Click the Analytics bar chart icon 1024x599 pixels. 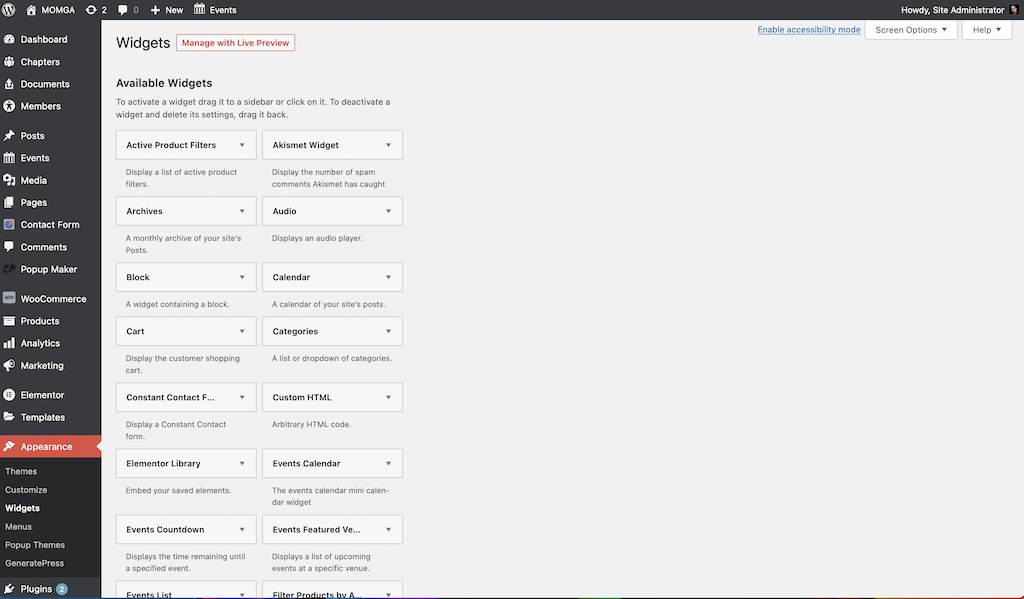[9, 343]
